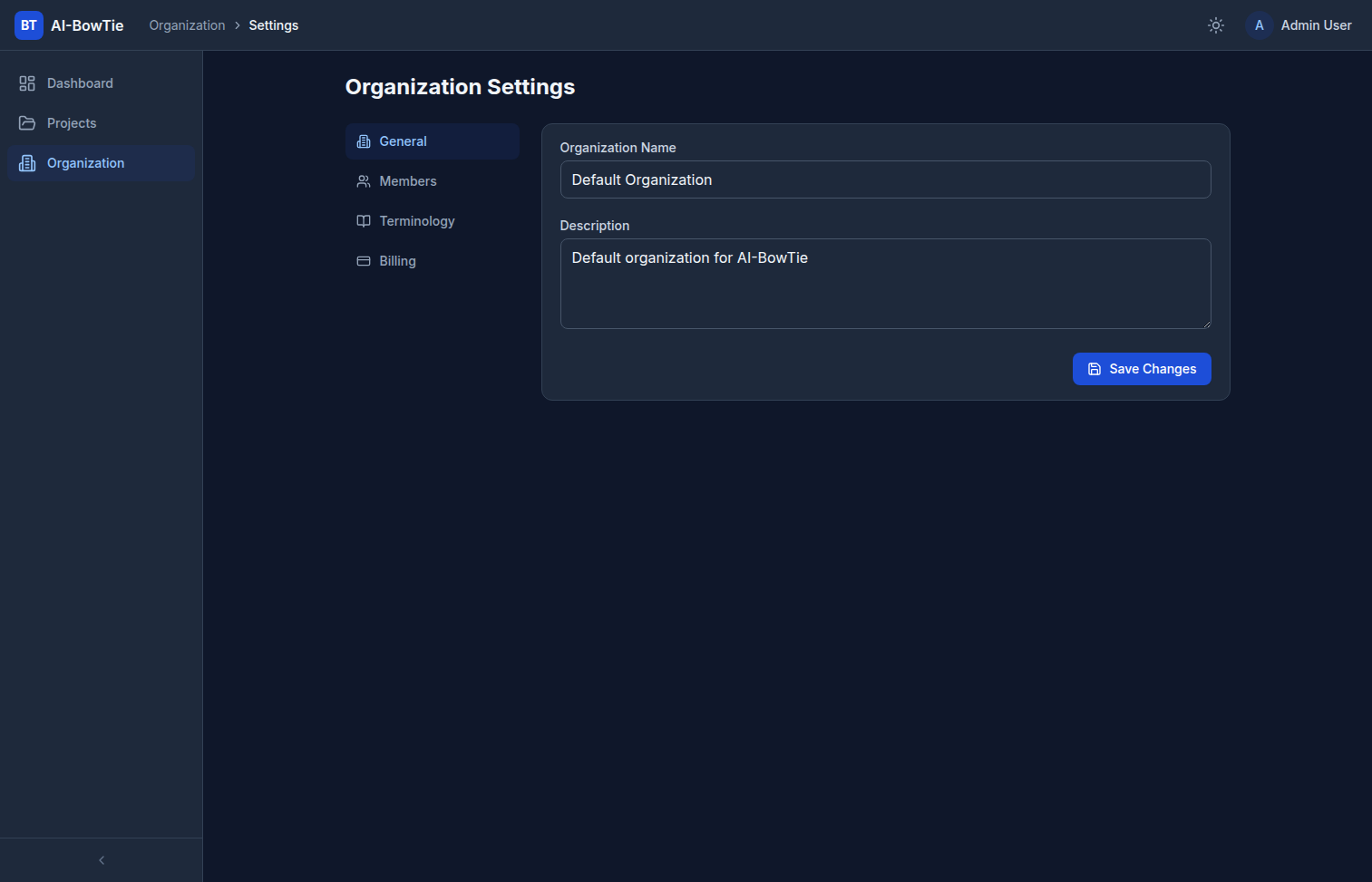The image size is (1372, 882).
Task: Click the Billing credit card icon
Action: point(364,261)
